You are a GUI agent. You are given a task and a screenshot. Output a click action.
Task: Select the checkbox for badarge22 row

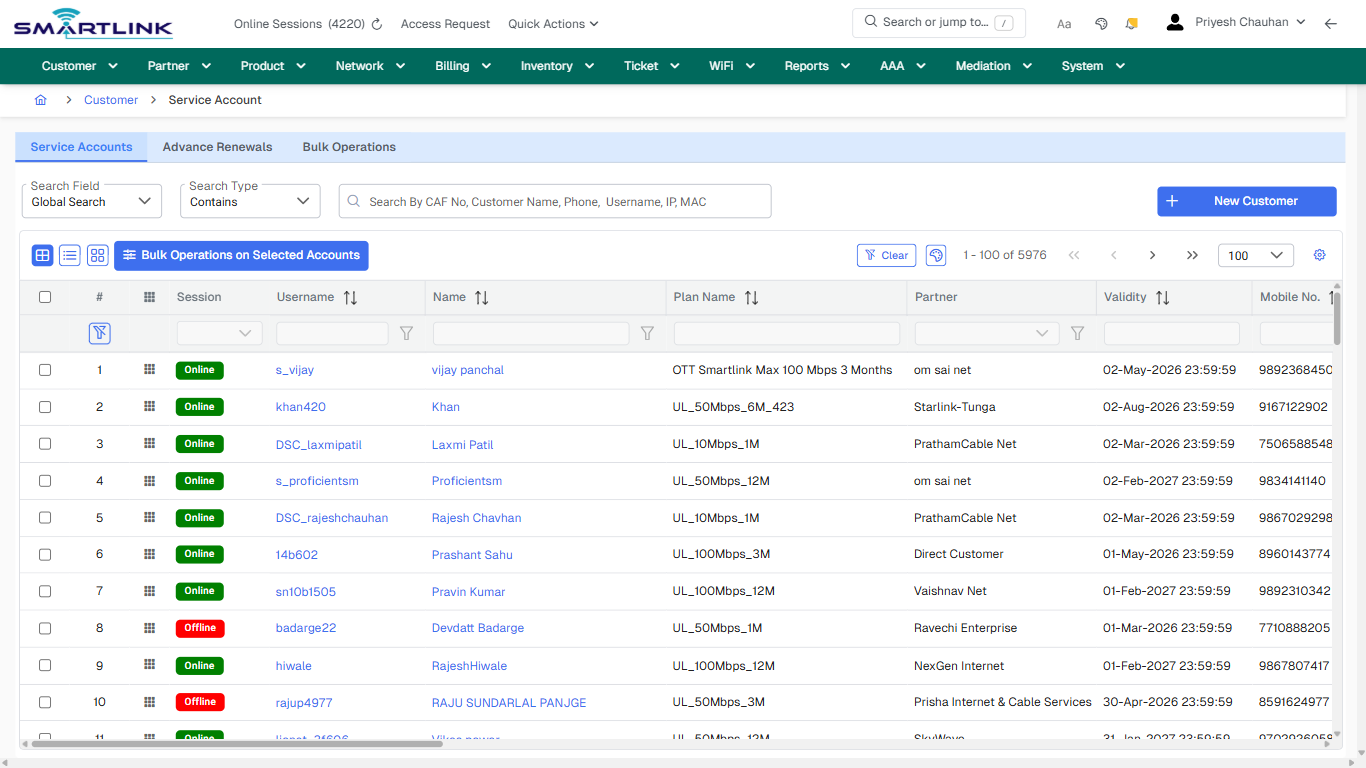click(x=44, y=628)
